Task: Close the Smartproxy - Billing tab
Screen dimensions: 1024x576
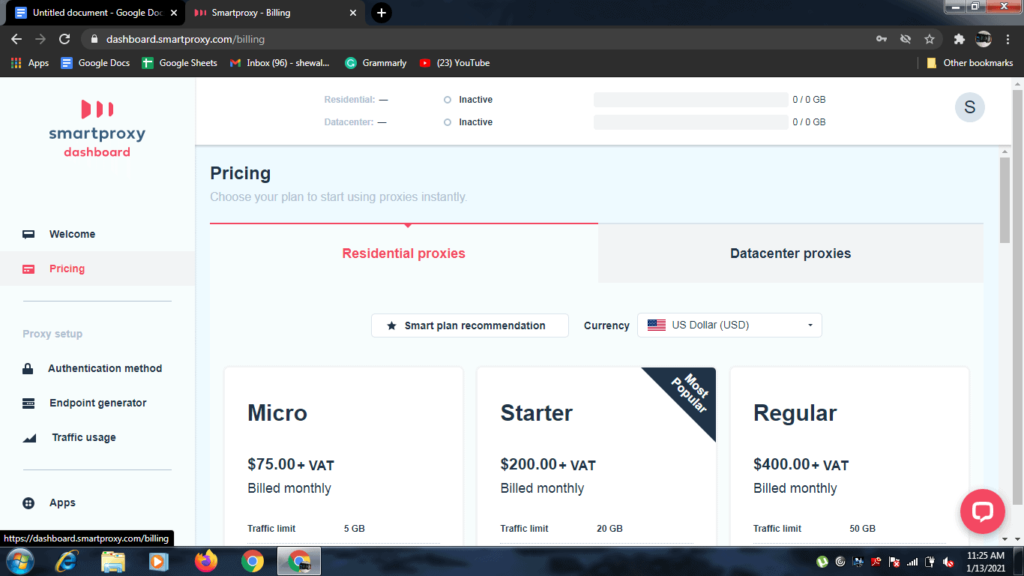Action: (x=353, y=12)
